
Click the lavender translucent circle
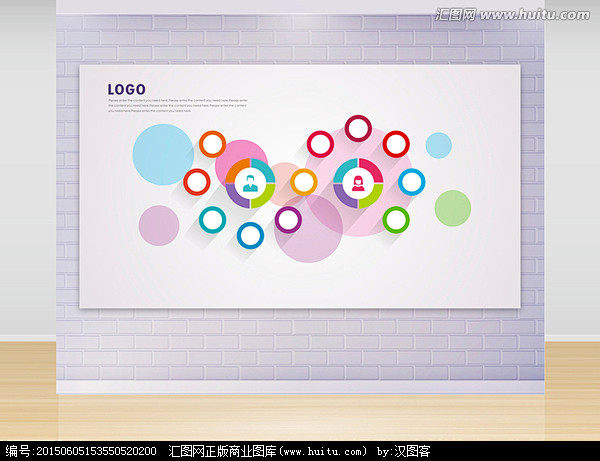click(158, 225)
